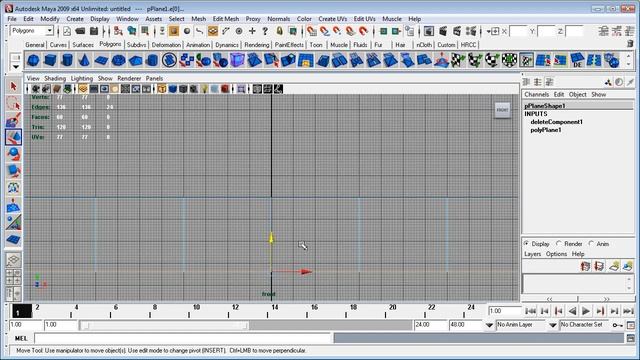Screen dimensions: 640x360
Task: Click the current time field showing 1.00
Action: [x=505, y=311]
